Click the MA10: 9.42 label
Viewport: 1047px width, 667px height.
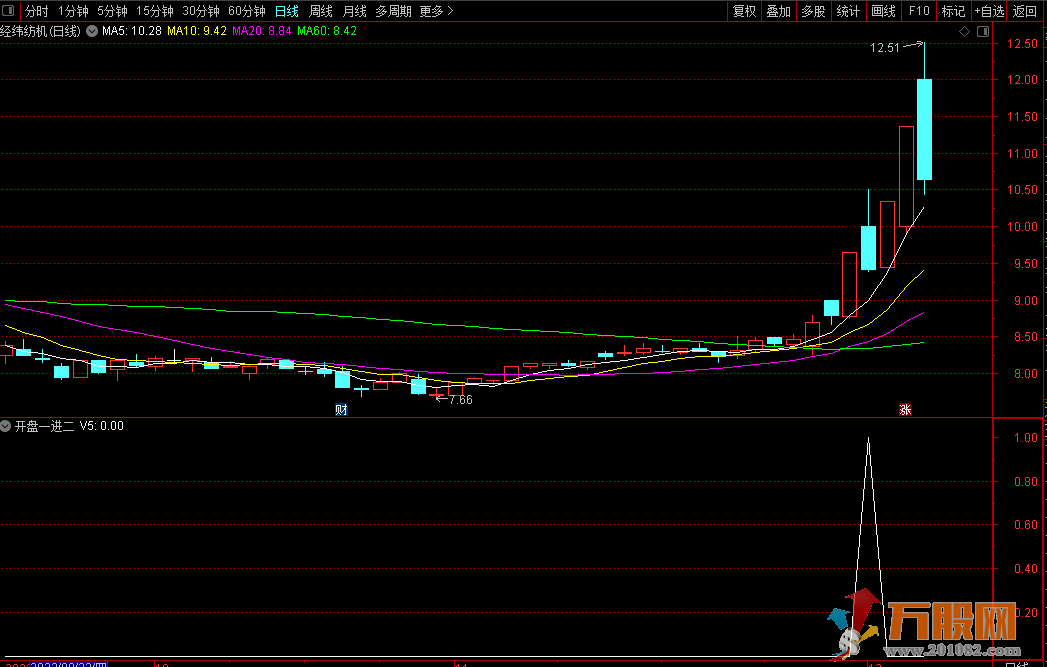[197, 31]
